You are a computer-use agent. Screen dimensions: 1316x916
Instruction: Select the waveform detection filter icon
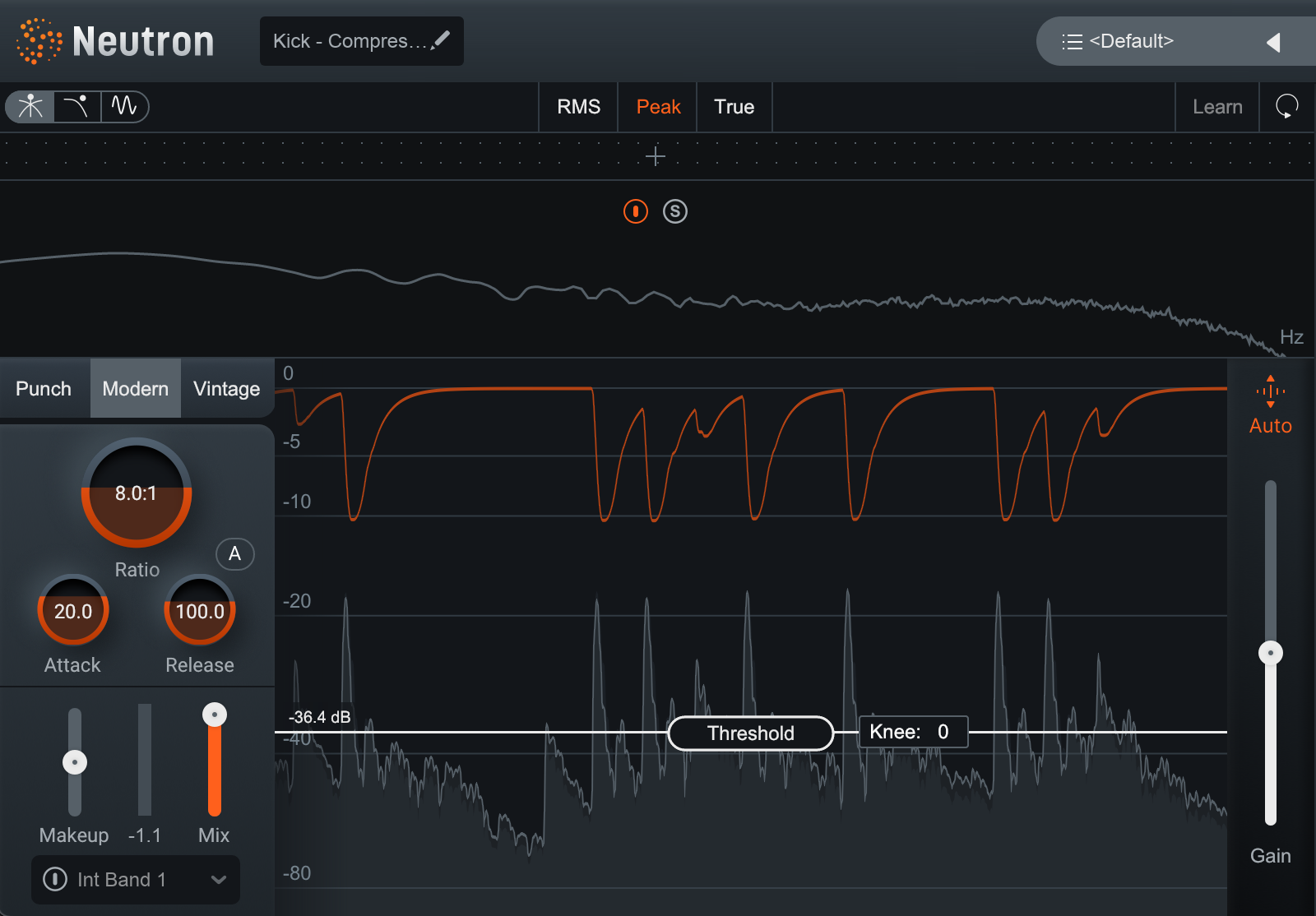124,106
